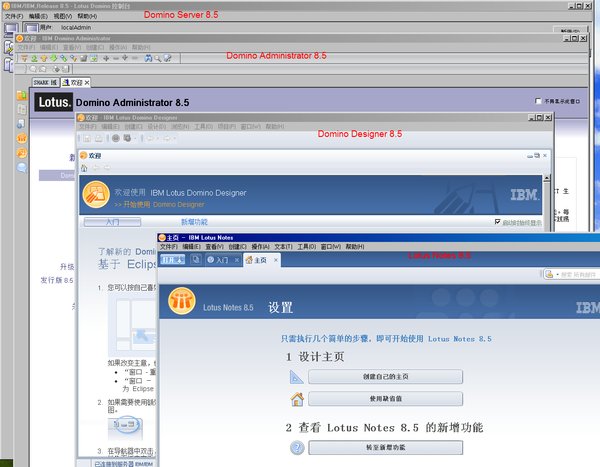Open 帮助(H) menu in Domino Administrator
This screenshot has height=467, width=600.
click(x=141, y=47)
